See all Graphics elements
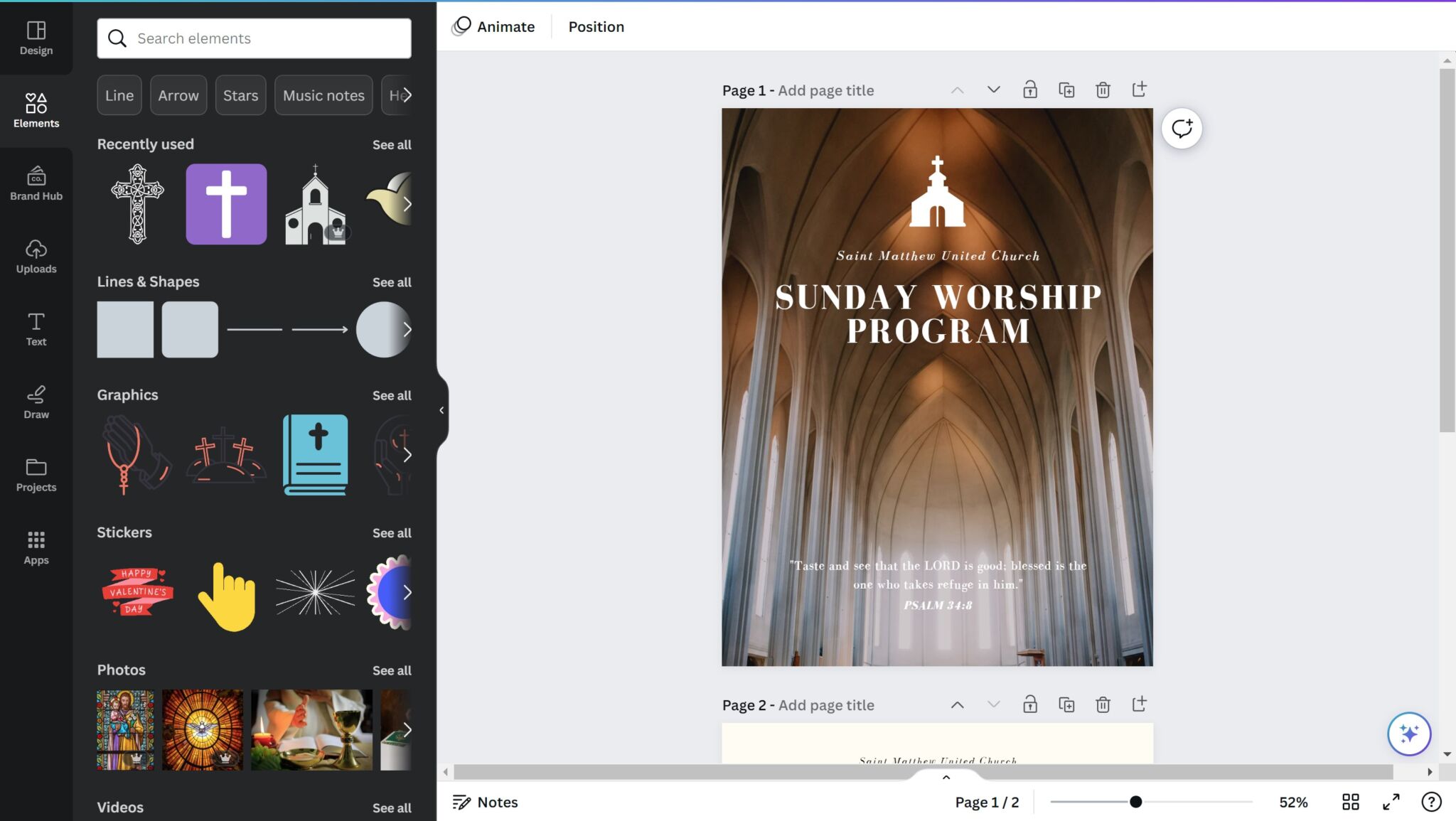 (392, 395)
